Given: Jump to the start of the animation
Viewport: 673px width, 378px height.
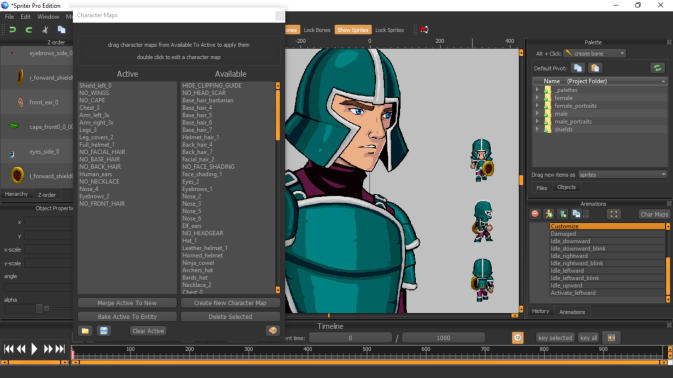Looking at the screenshot, I should pyautogui.click(x=9, y=349).
